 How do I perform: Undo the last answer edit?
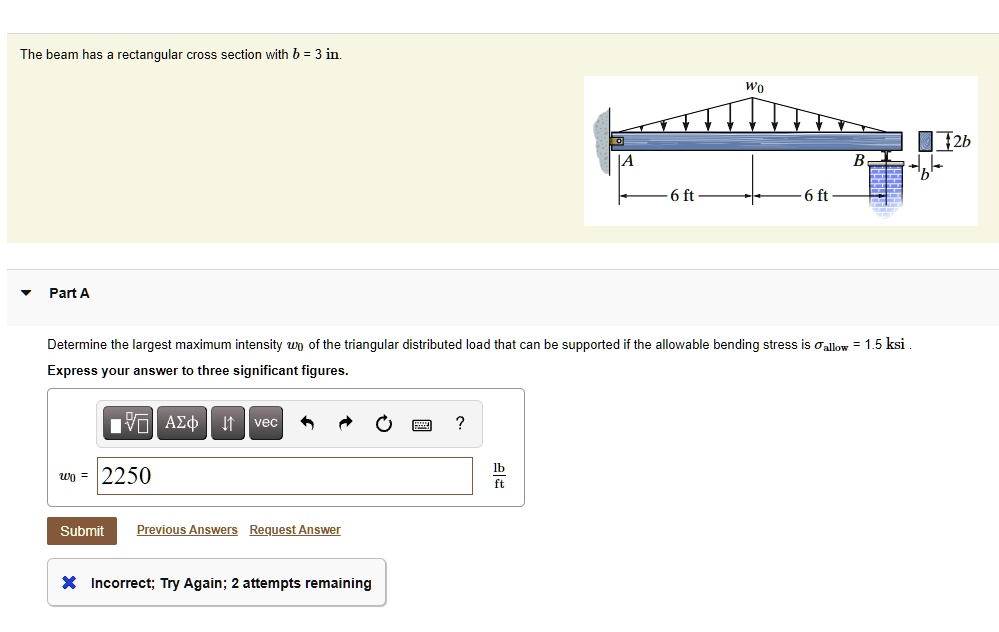click(x=307, y=423)
